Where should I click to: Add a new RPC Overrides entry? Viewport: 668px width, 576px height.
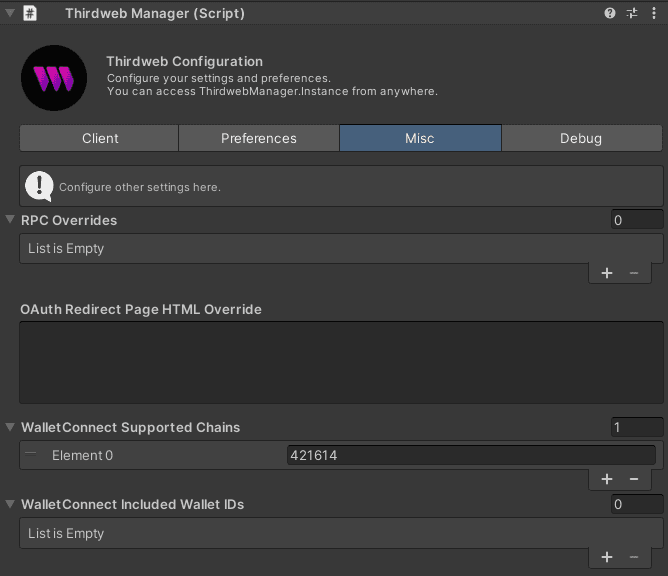[607, 273]
